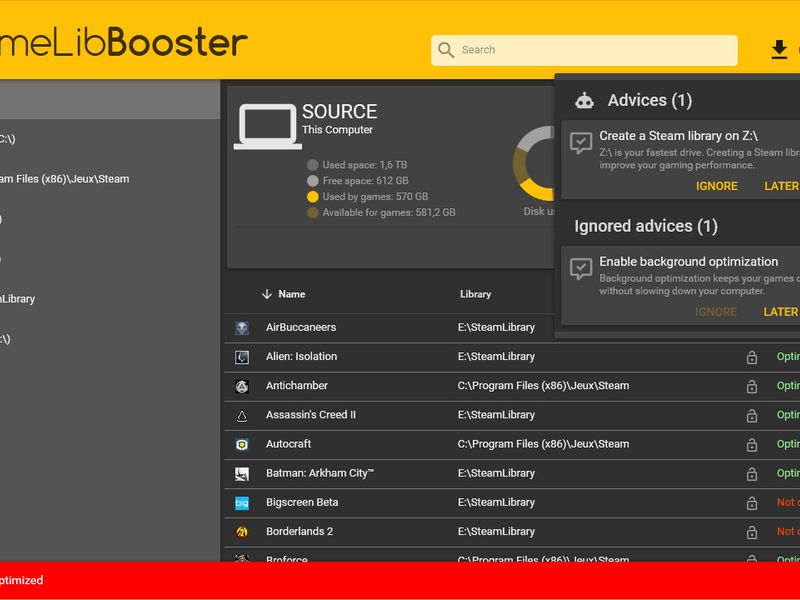Click Bigscreen Beta's Not optimized status
Screen dimensions: 800x600
pyautogui.click(x=788, y=502)
